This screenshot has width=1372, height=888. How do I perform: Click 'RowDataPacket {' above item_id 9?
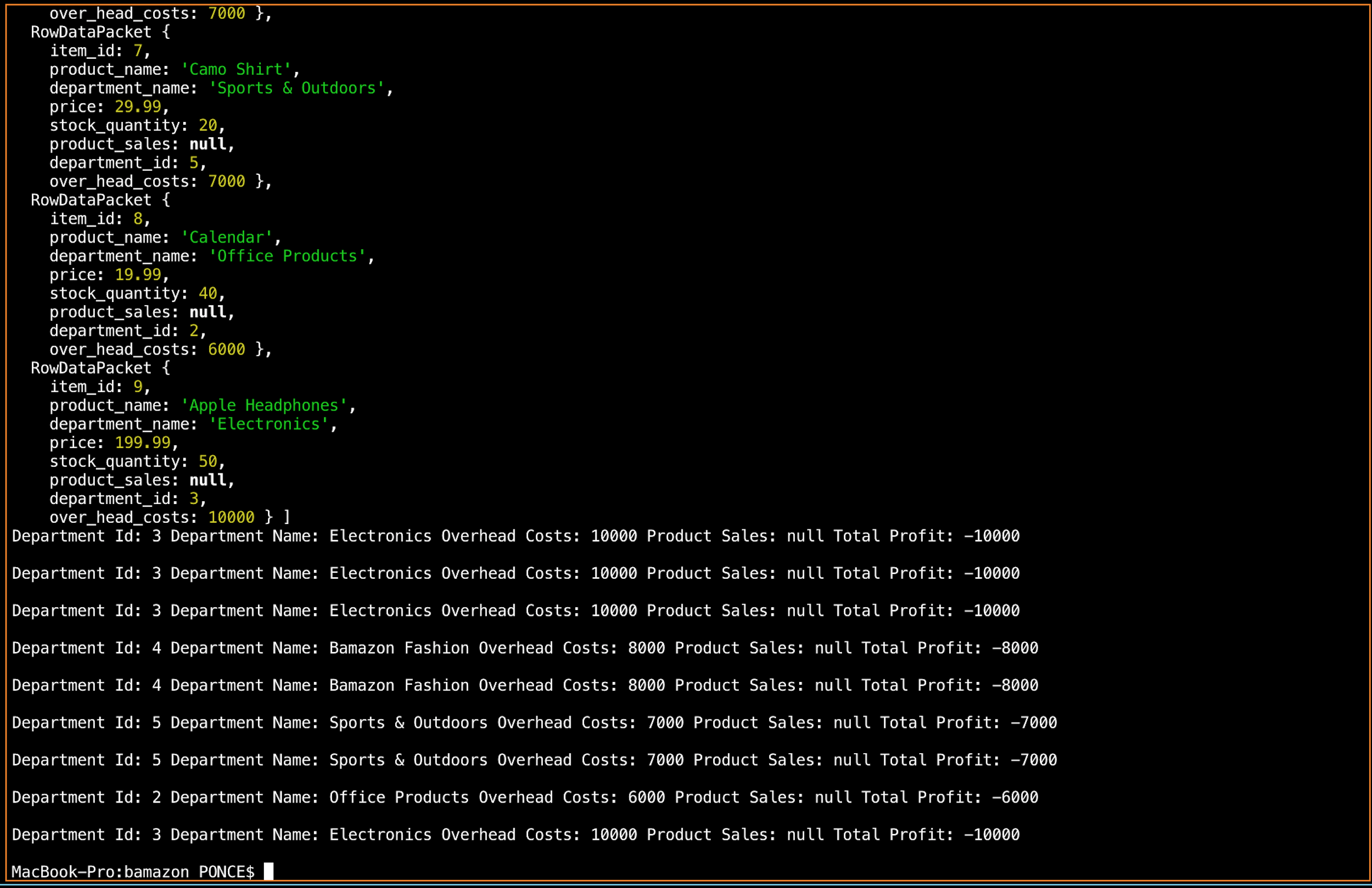click(x=100, y=368)
